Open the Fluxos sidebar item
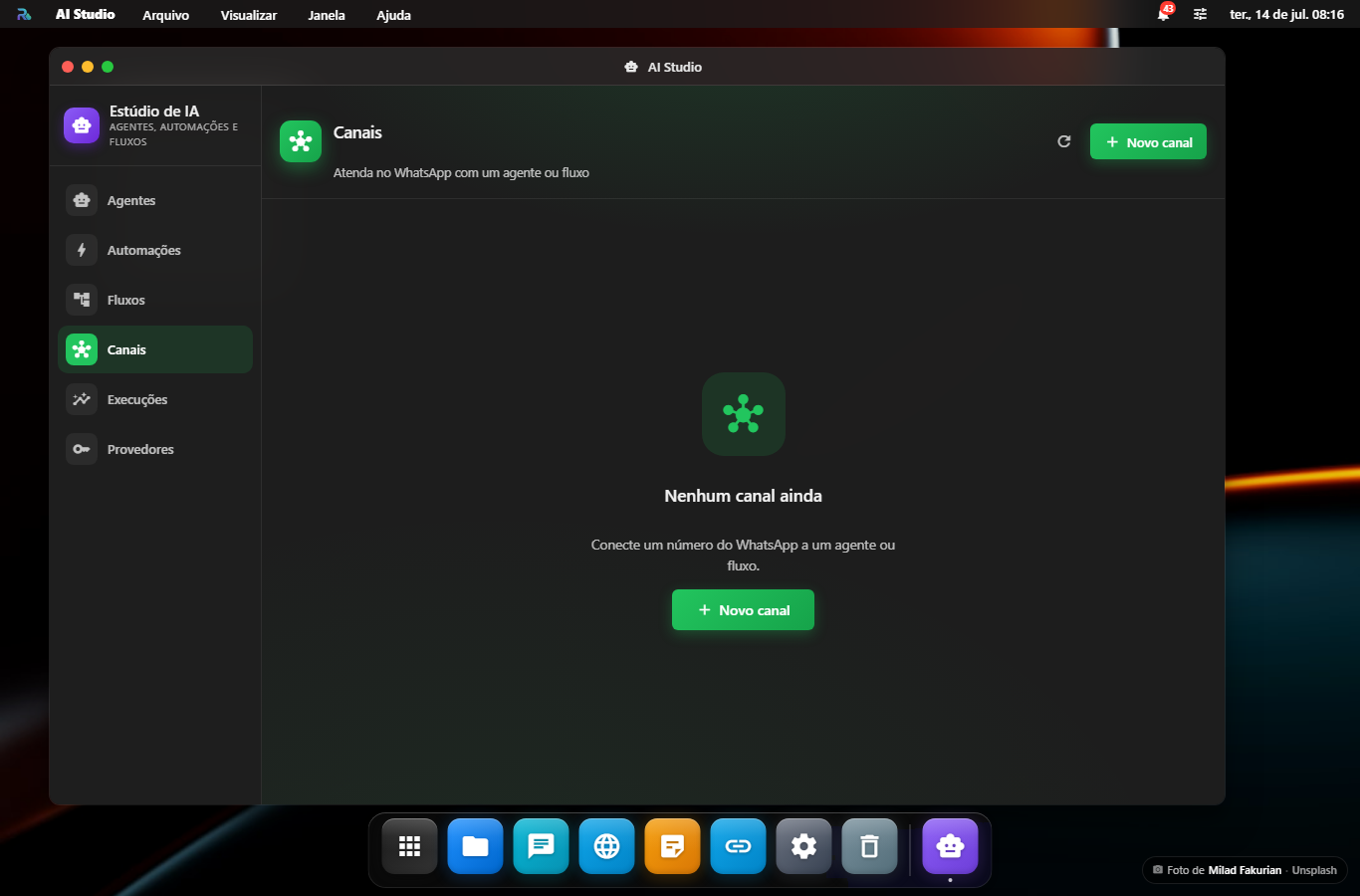 pos(154,300)
